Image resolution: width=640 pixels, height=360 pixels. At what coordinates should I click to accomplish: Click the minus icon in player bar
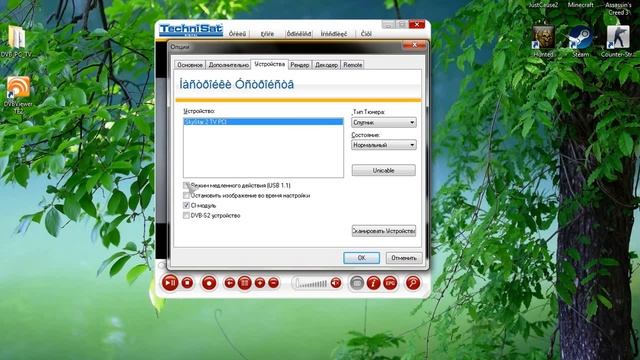pos(273,282)
